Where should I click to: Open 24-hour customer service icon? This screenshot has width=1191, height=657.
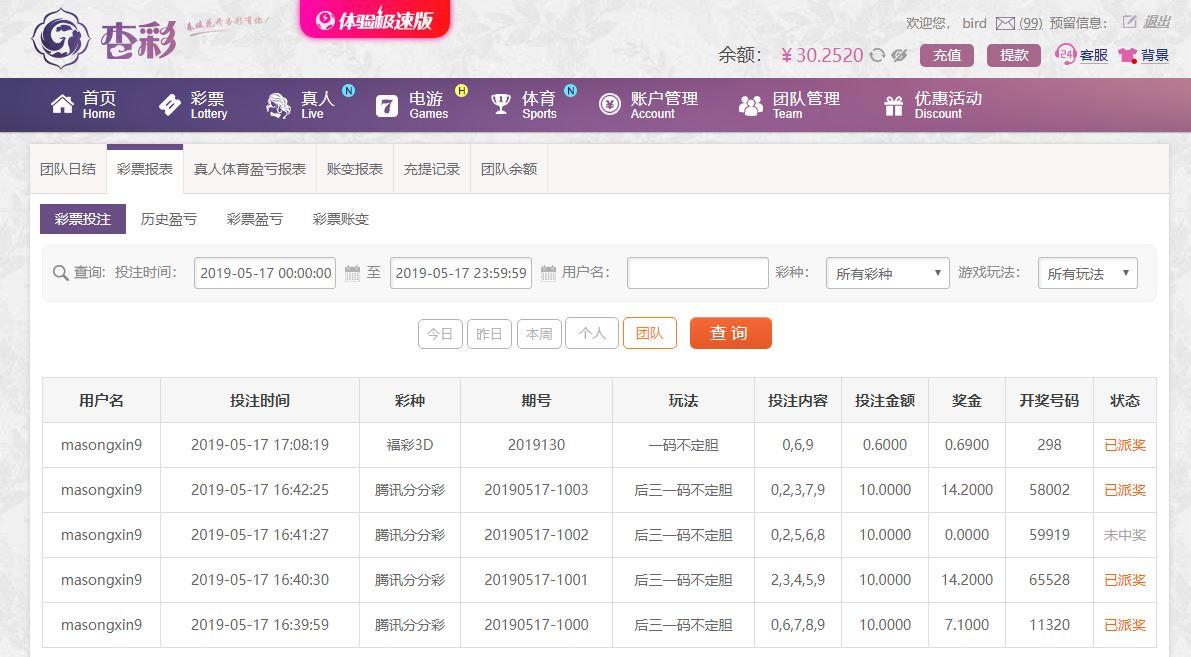tap(1066, 54)
